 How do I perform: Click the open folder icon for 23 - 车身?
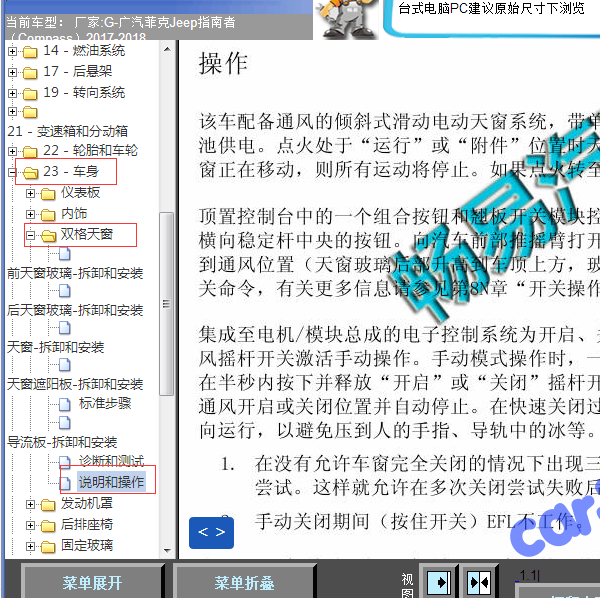click(x=30, y=173)
